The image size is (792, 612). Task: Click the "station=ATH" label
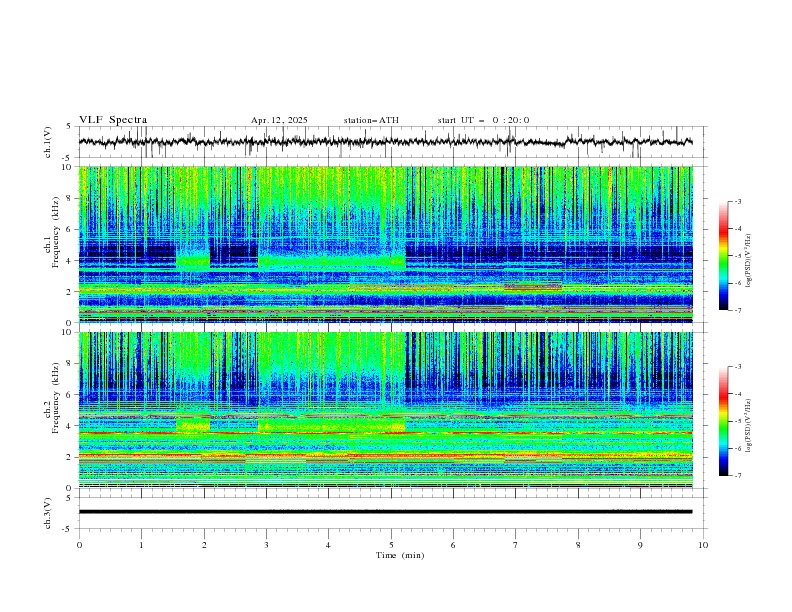tap(371, 120)
